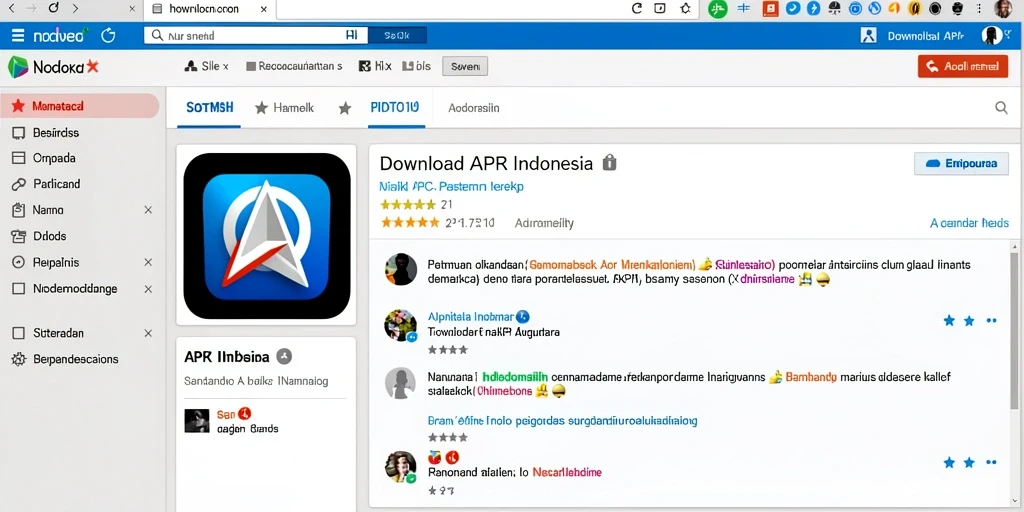1024x512 pixels.
Task: Open the Nialkl APC. Pastemn lerekp link
Action: point(451,187)
